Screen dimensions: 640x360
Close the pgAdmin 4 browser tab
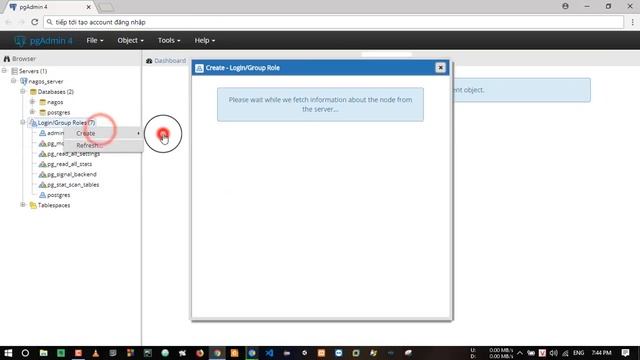coord(89,7)
